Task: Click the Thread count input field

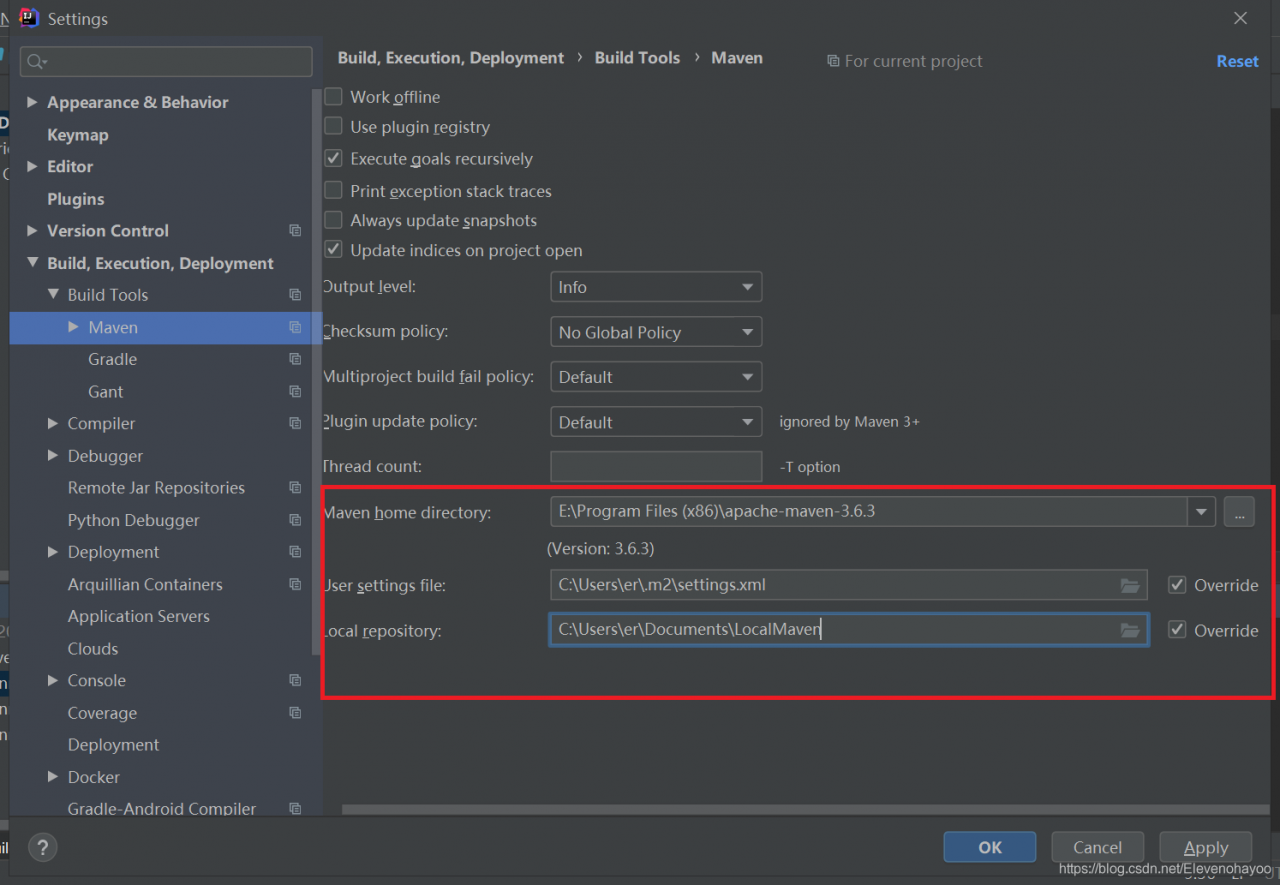Action: (656, 466)
